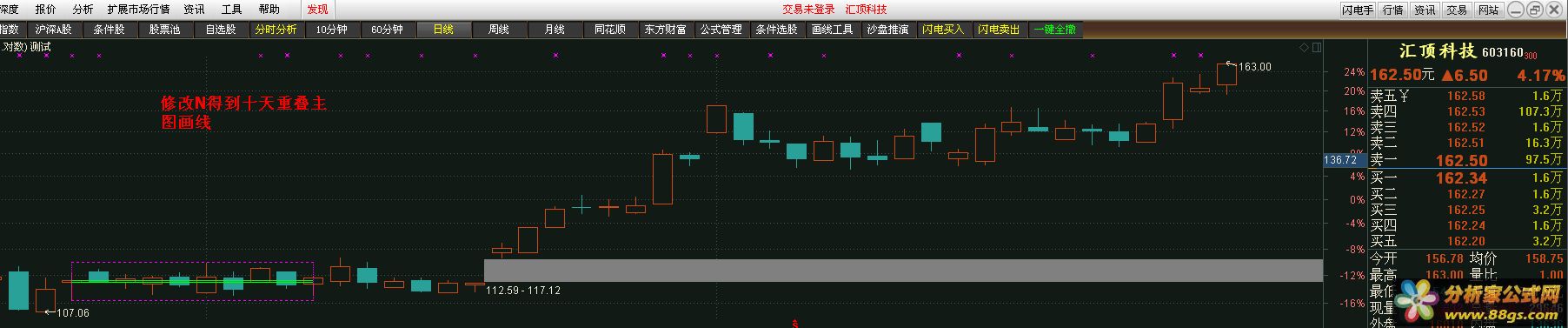This screenshot has height=328, width=1568.
Task: Select the 自选股 watchlist tab
Action: click(x=221, y=30)
